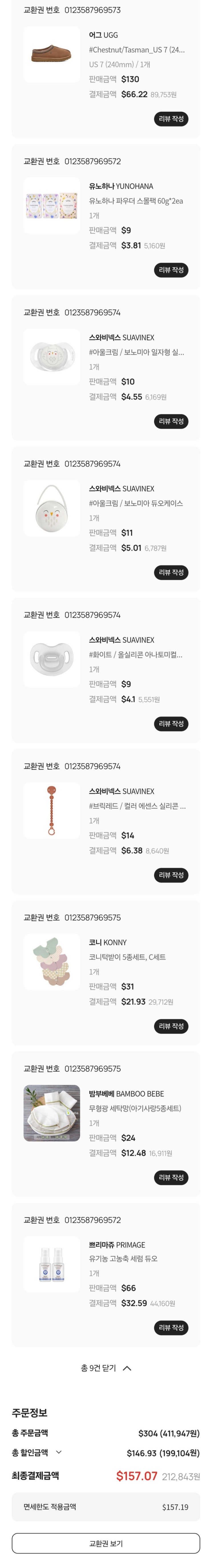Open the 코니 KONNY product title

(x=108, y=942)
